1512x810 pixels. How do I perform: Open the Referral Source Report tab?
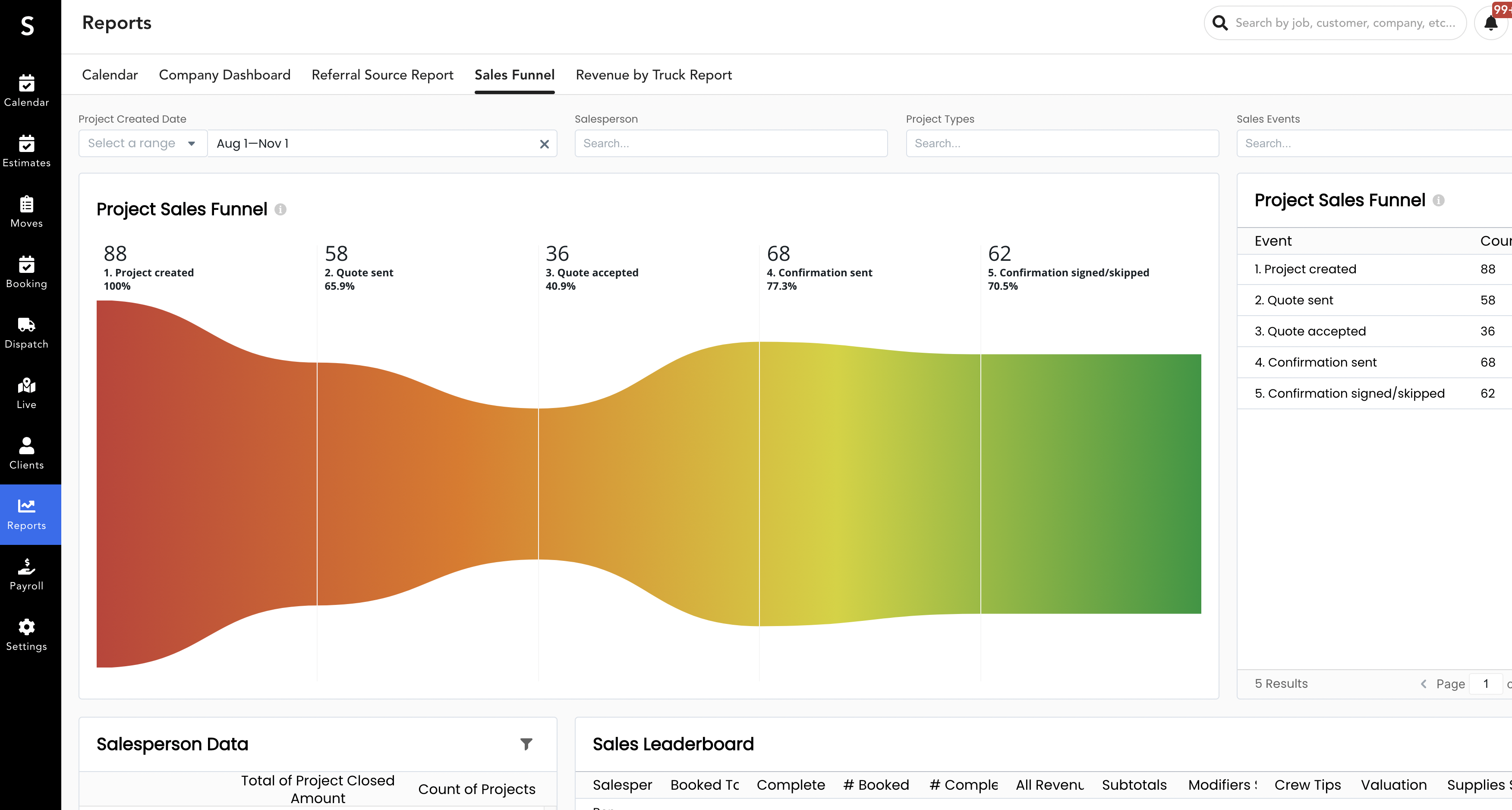tap(382, 75)
